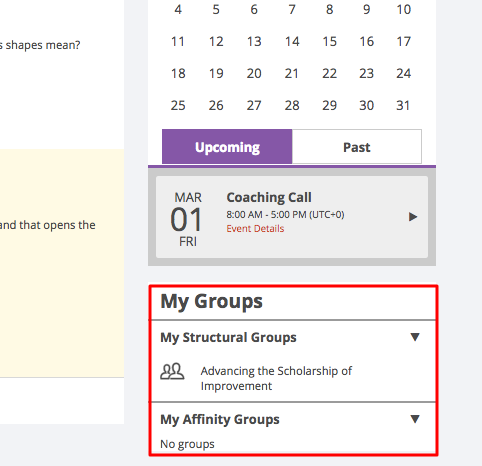
Task: Select day 20 in calendar
Action: click(254, 73)
